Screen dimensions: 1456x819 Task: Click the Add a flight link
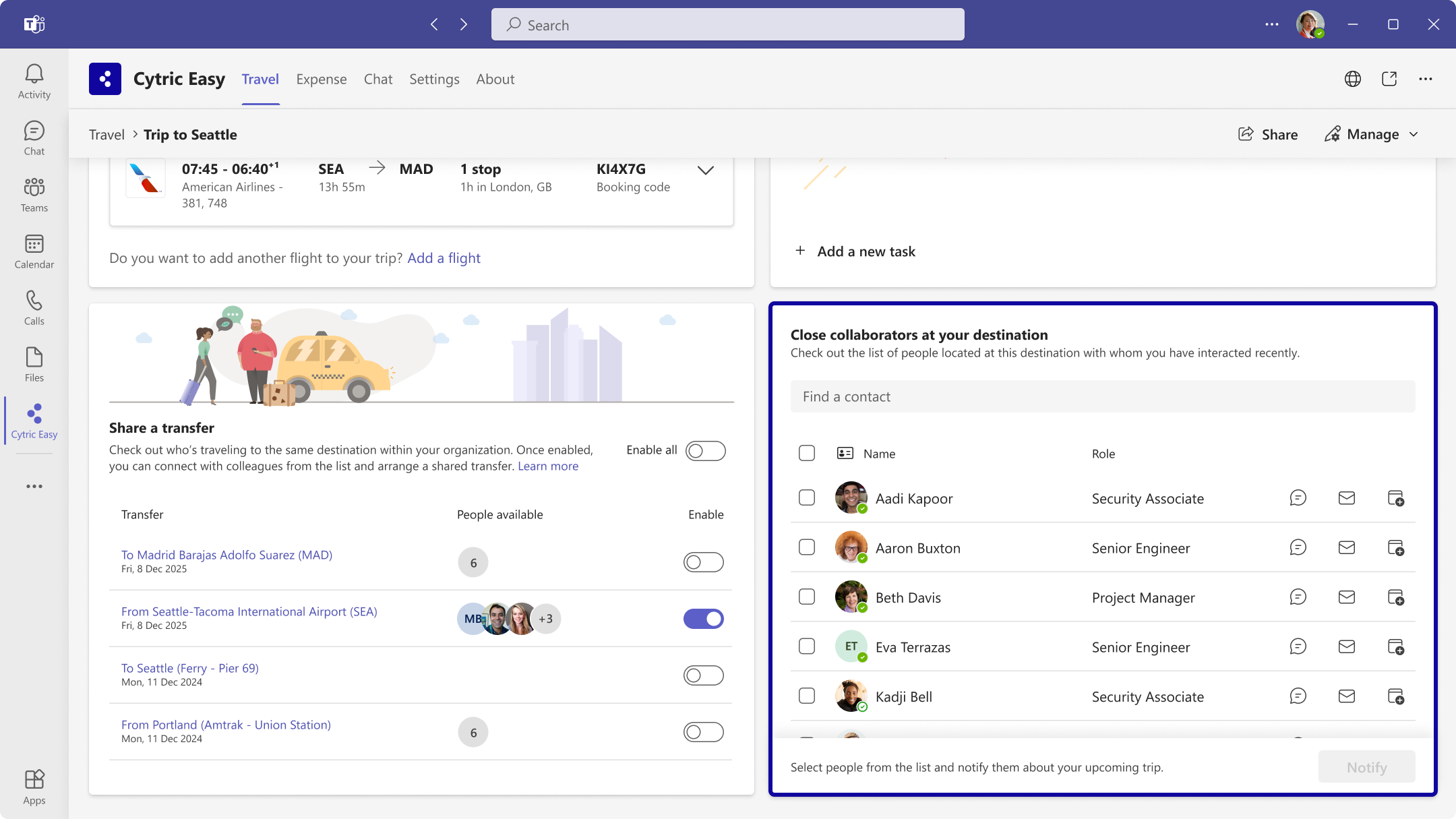[x=444, y=257]
